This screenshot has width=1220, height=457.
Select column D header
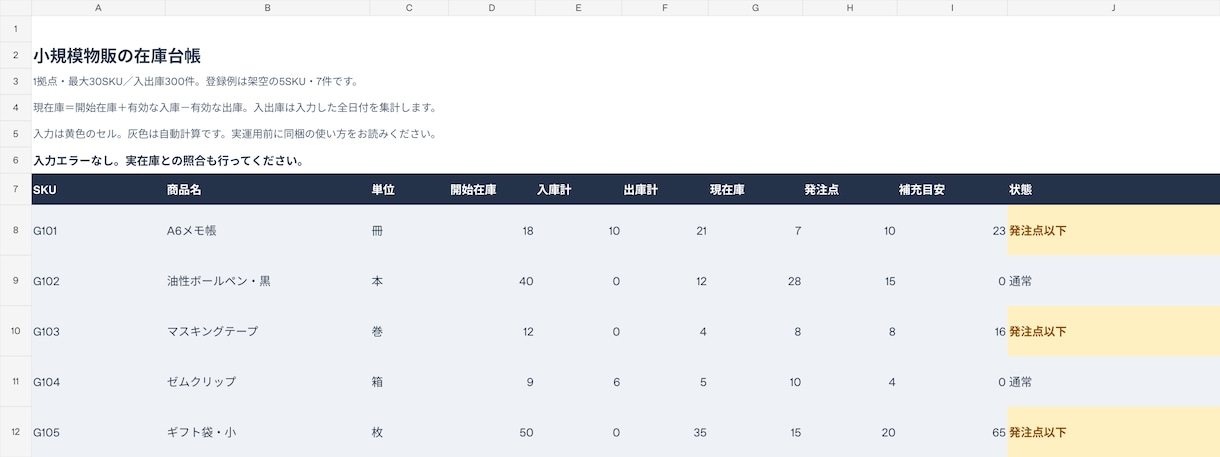pyautogui.click(x=492, y=8)
